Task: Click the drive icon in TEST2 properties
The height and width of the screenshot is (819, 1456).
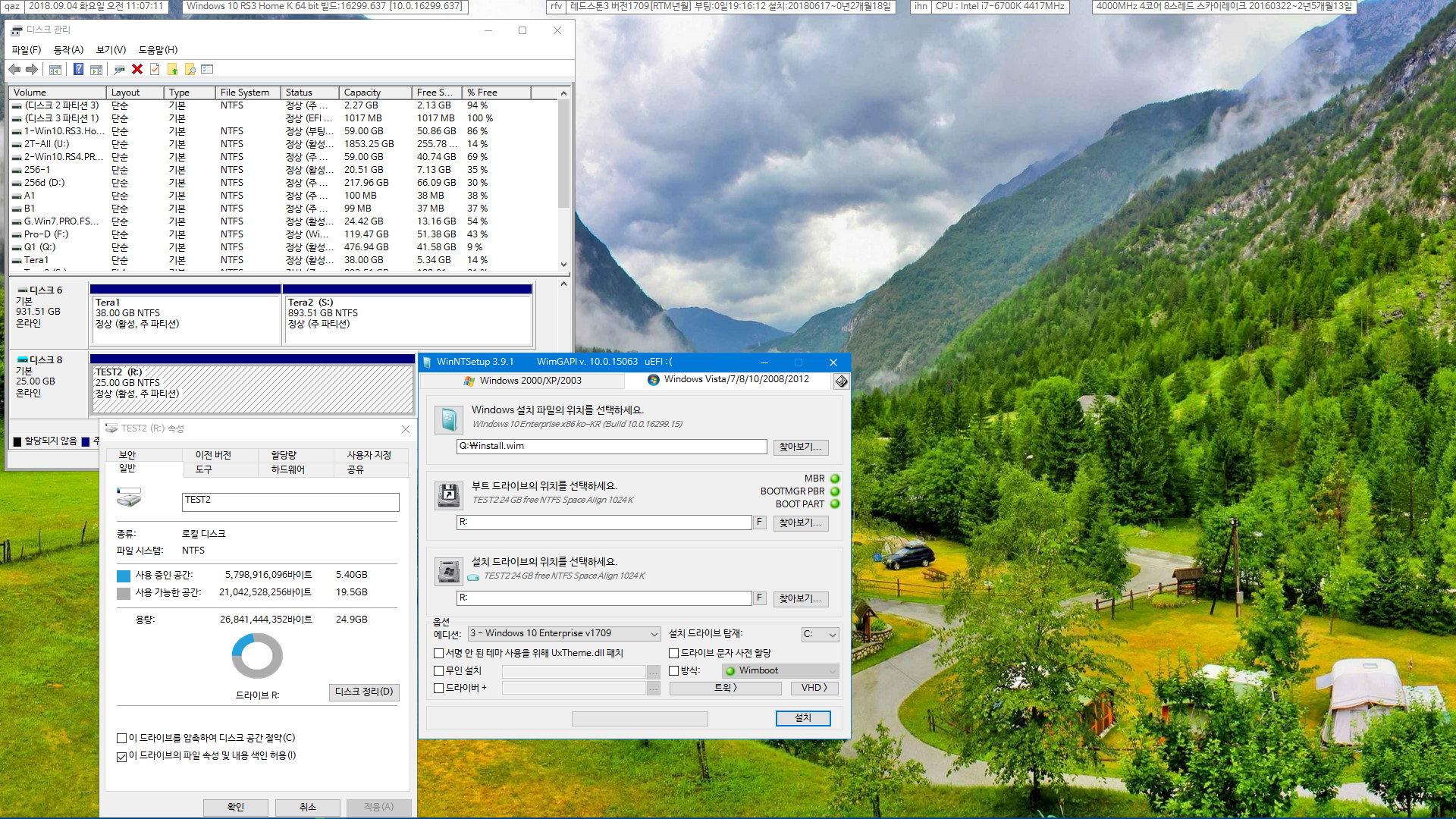Action: 129,497
